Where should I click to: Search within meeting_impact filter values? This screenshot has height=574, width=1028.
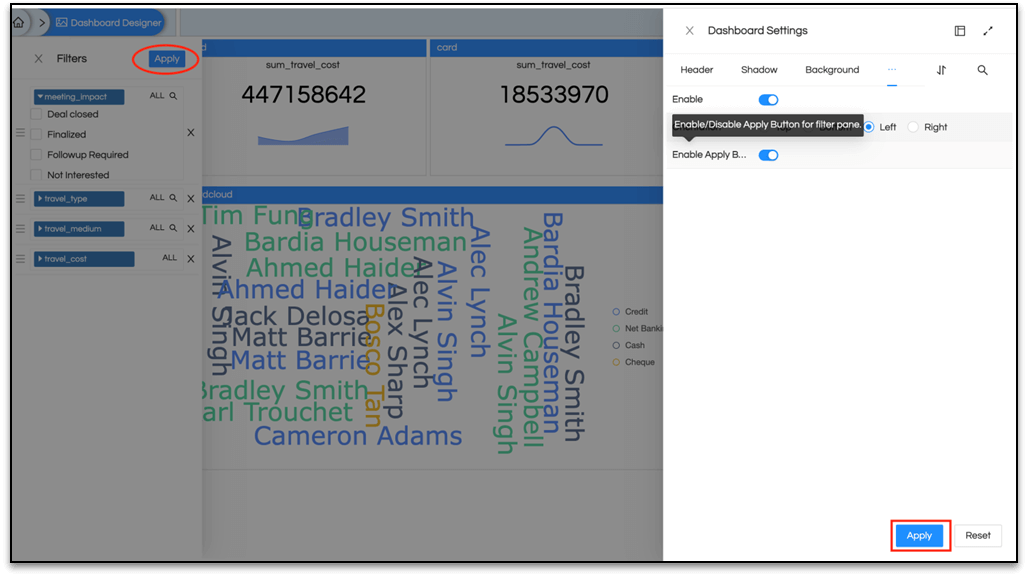pyautogui.click(x=174, y=96)
